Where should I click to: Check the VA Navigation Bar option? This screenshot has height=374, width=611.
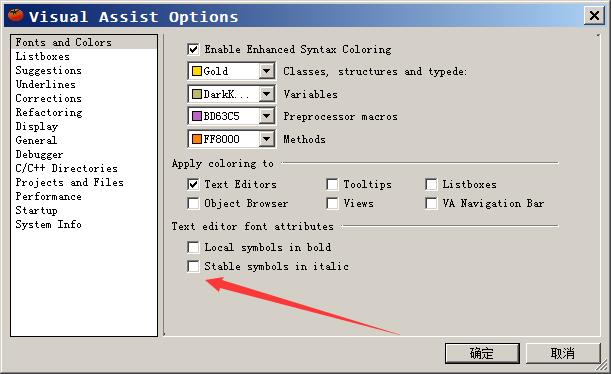(x=431, y=203)
